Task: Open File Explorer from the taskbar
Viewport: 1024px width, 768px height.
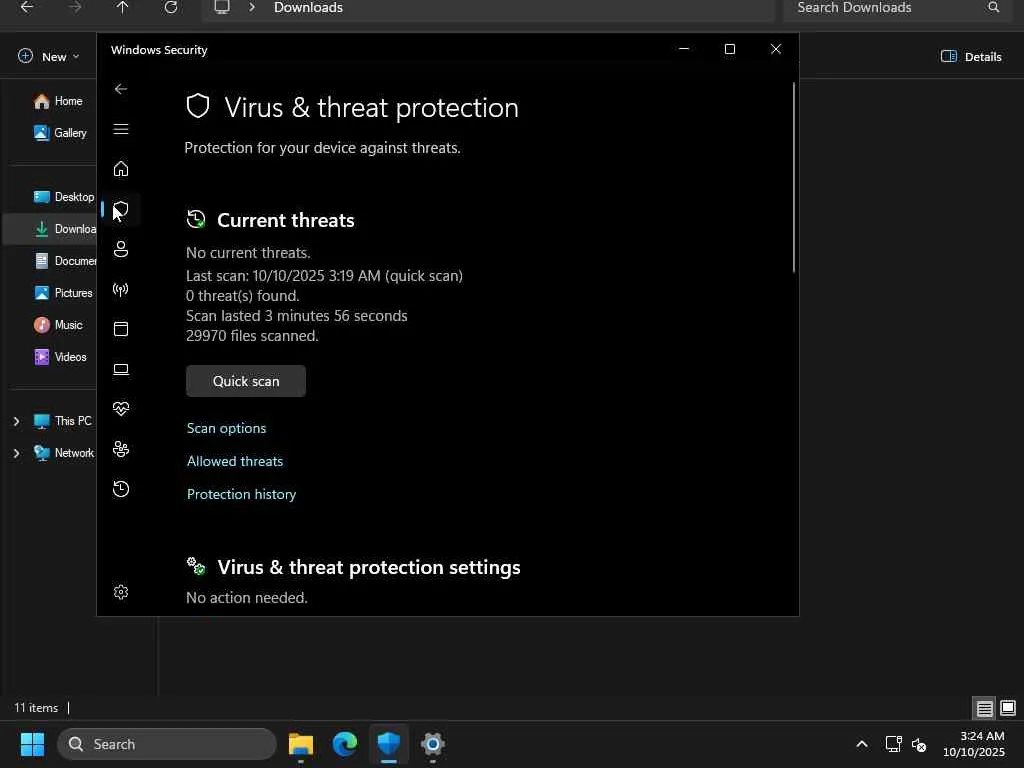Action: [300, 744]
